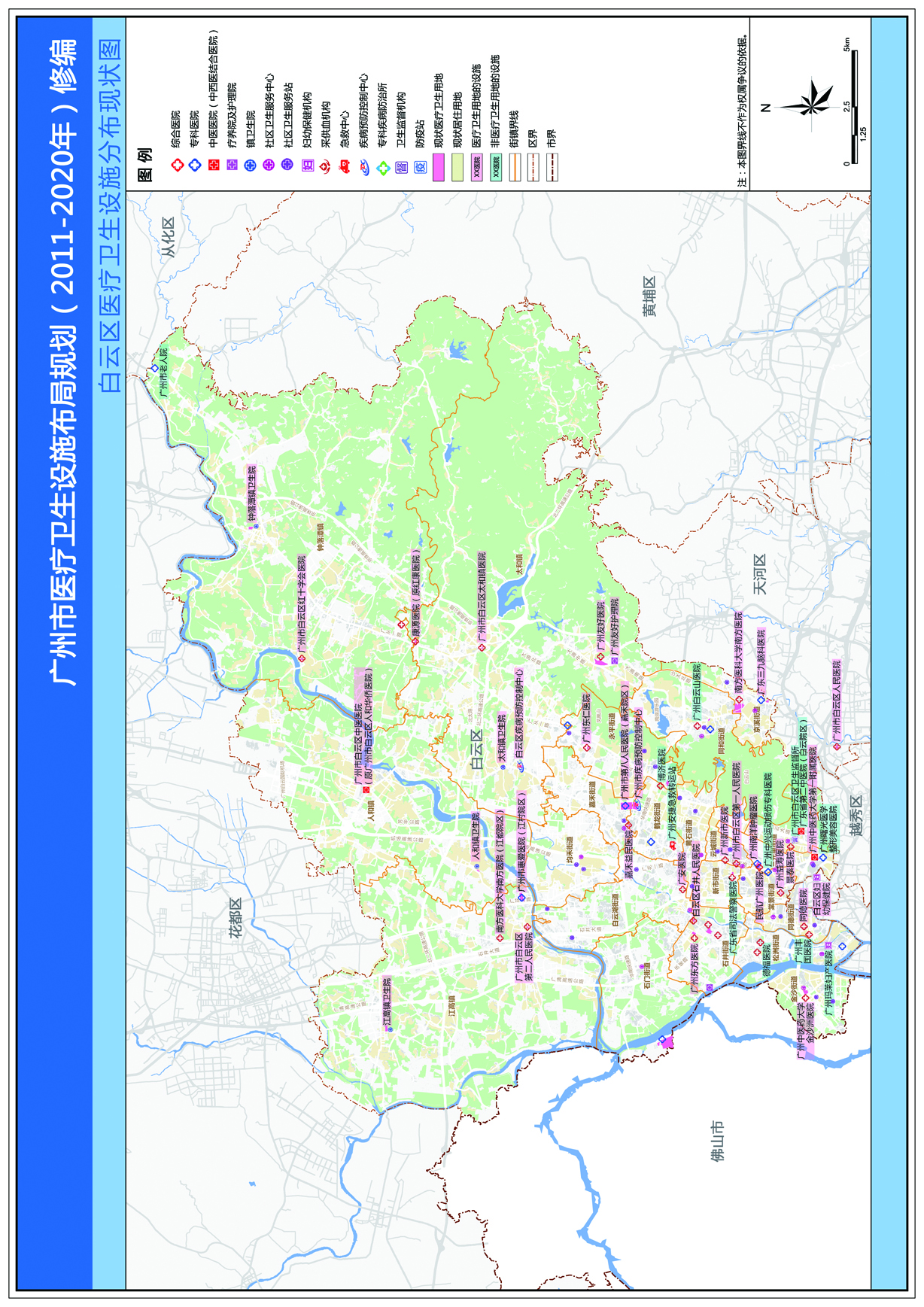This screenshot has height=1307, width=924.
Task: Click the 防疫站 legend icon
Action: point(421,167)
